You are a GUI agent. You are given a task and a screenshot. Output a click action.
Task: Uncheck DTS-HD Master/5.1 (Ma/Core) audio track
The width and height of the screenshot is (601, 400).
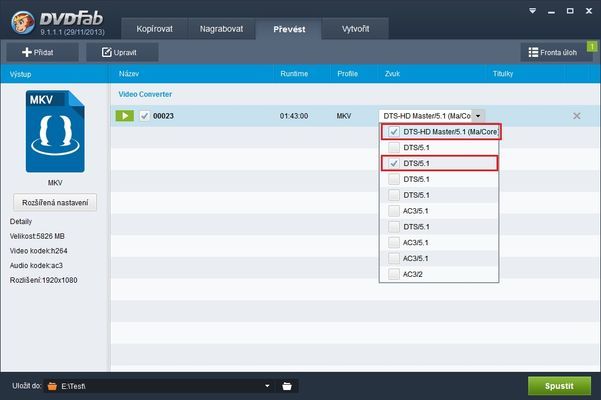point(394,132)
